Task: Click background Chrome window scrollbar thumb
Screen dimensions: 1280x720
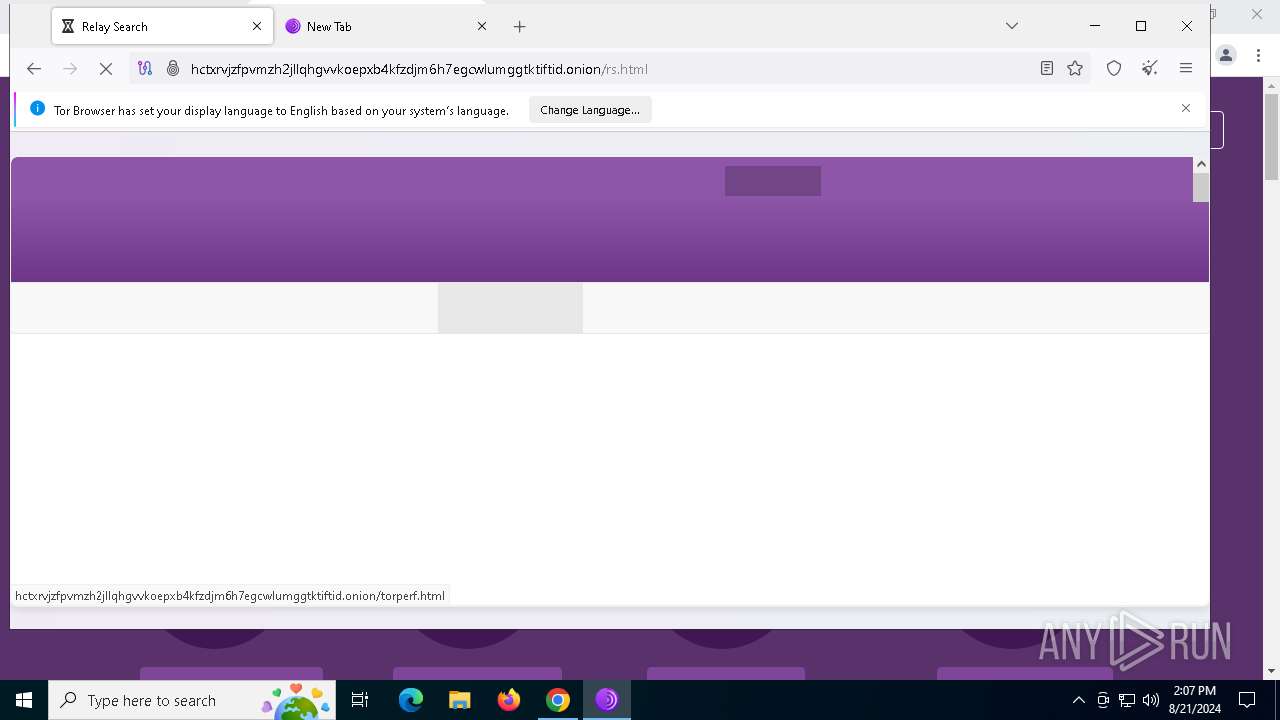Action: [1271, 135]
